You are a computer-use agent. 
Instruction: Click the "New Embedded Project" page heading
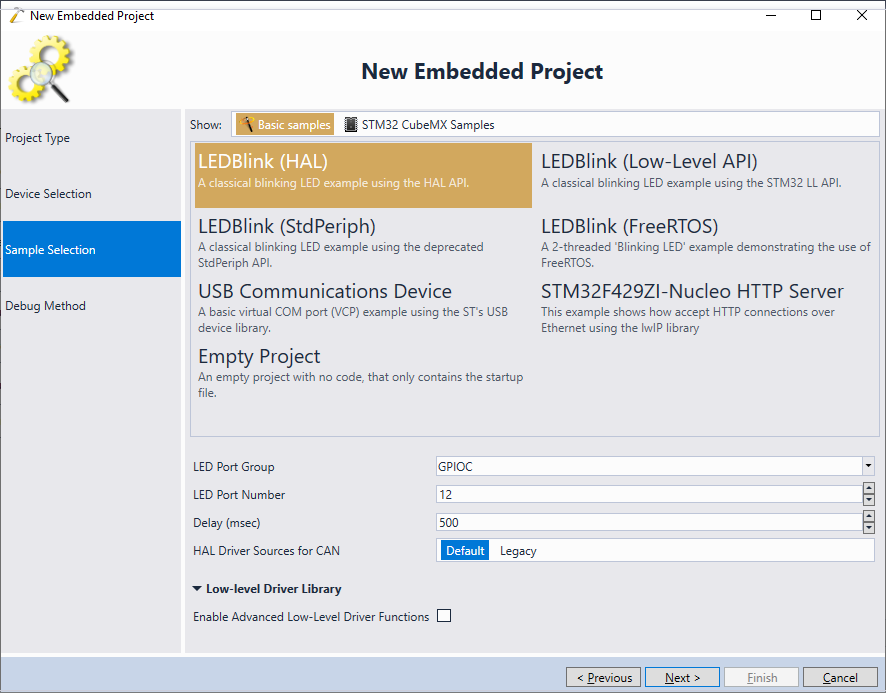pyautogui.click(x=482, y=71)
